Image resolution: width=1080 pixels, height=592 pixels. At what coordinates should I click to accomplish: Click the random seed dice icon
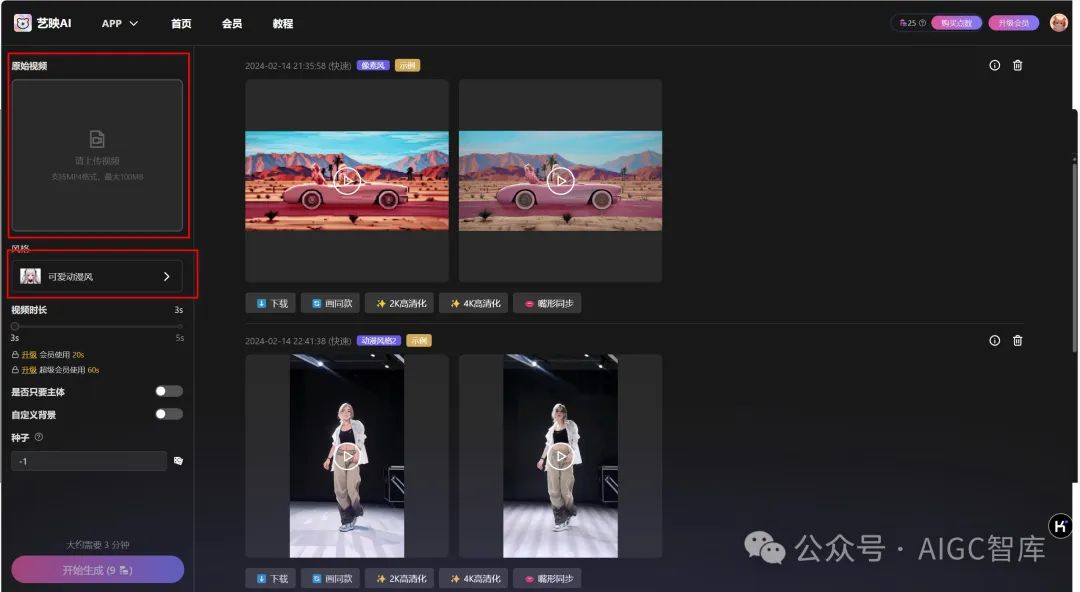click(178, 461)
